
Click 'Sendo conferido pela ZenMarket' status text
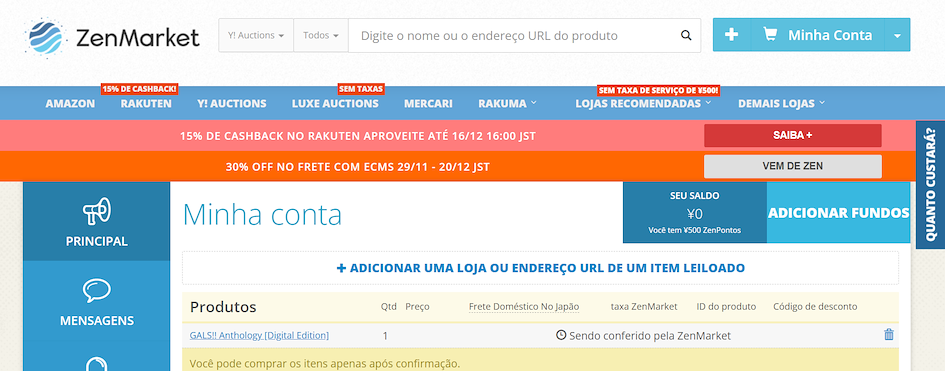click(650, 335)
